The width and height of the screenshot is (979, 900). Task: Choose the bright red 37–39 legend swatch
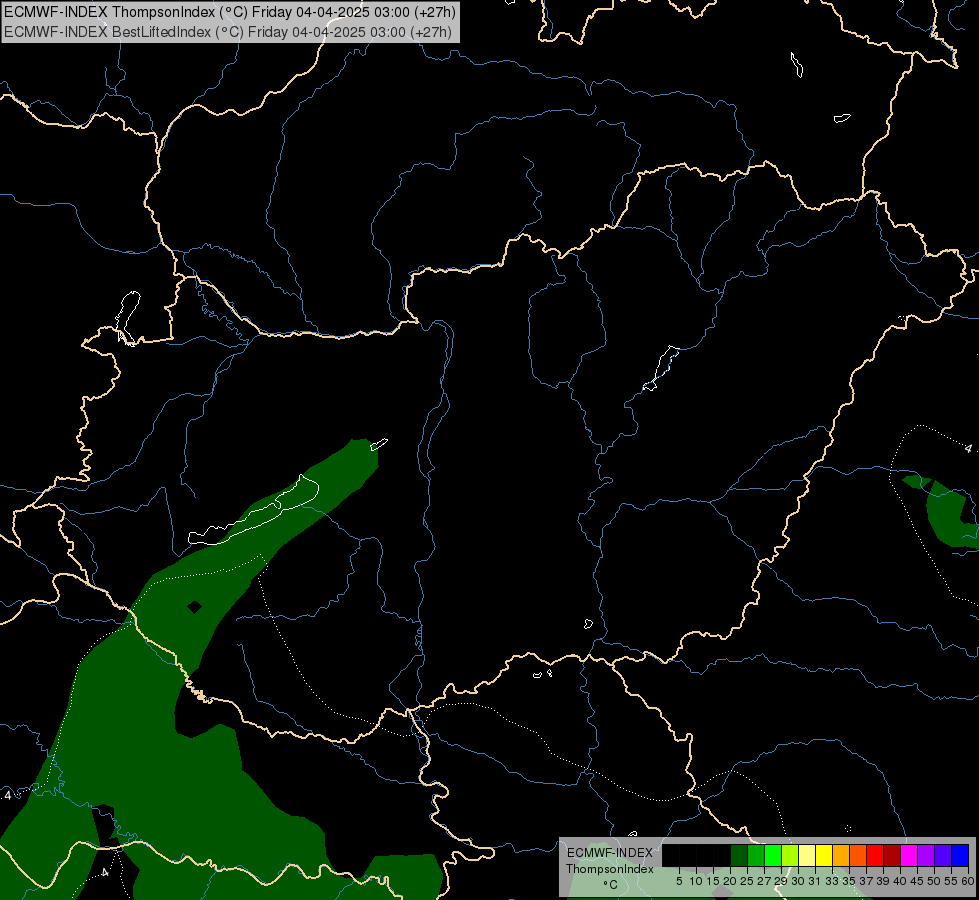point(875,855)
